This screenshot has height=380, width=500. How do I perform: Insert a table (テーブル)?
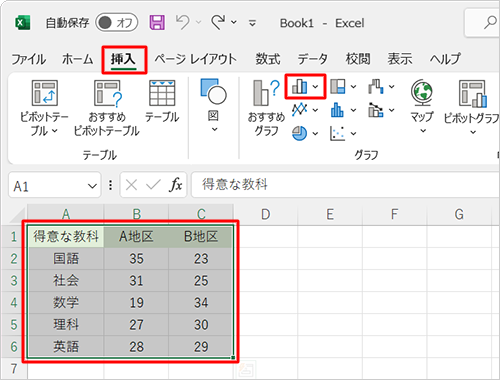click(162, 101)
